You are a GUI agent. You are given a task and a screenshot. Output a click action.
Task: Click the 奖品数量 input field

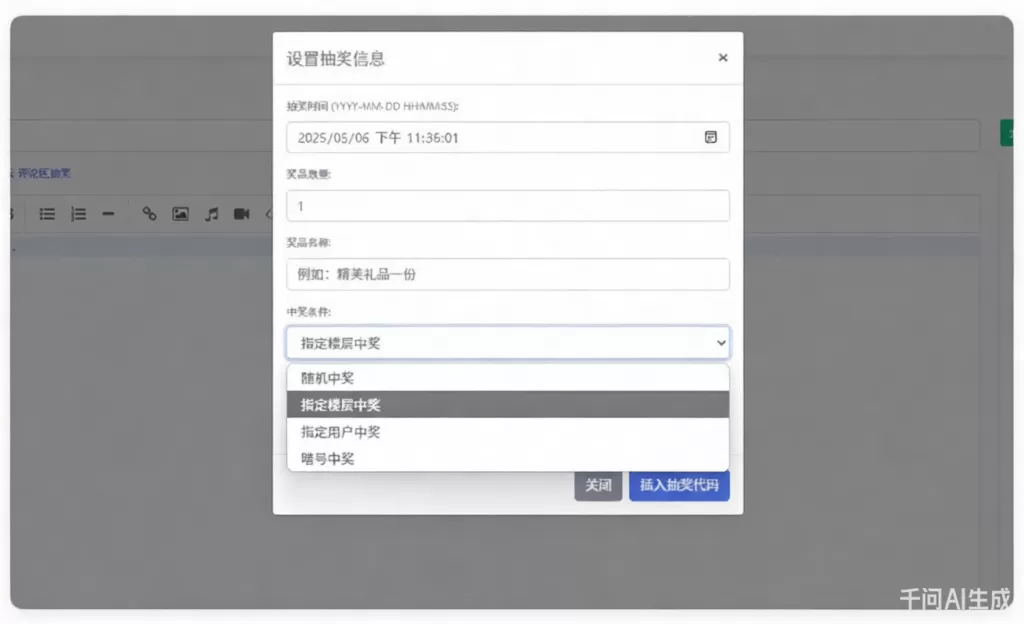507,206
